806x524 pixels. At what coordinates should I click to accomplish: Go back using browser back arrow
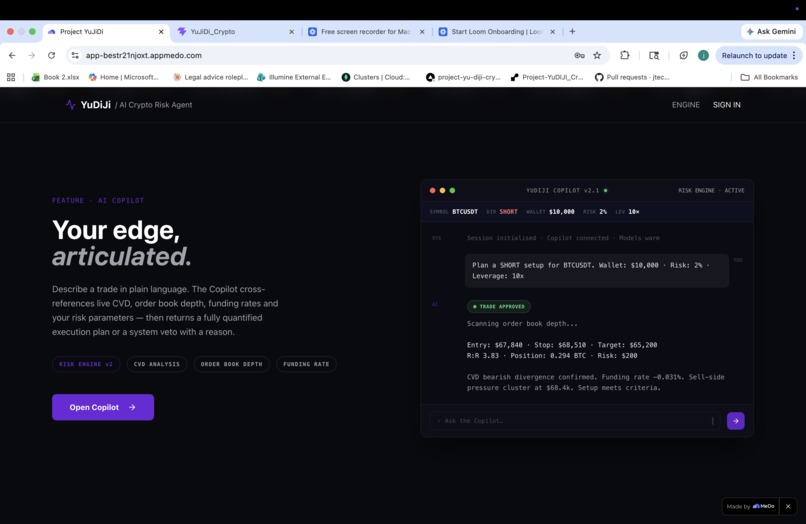click(12, 56)
